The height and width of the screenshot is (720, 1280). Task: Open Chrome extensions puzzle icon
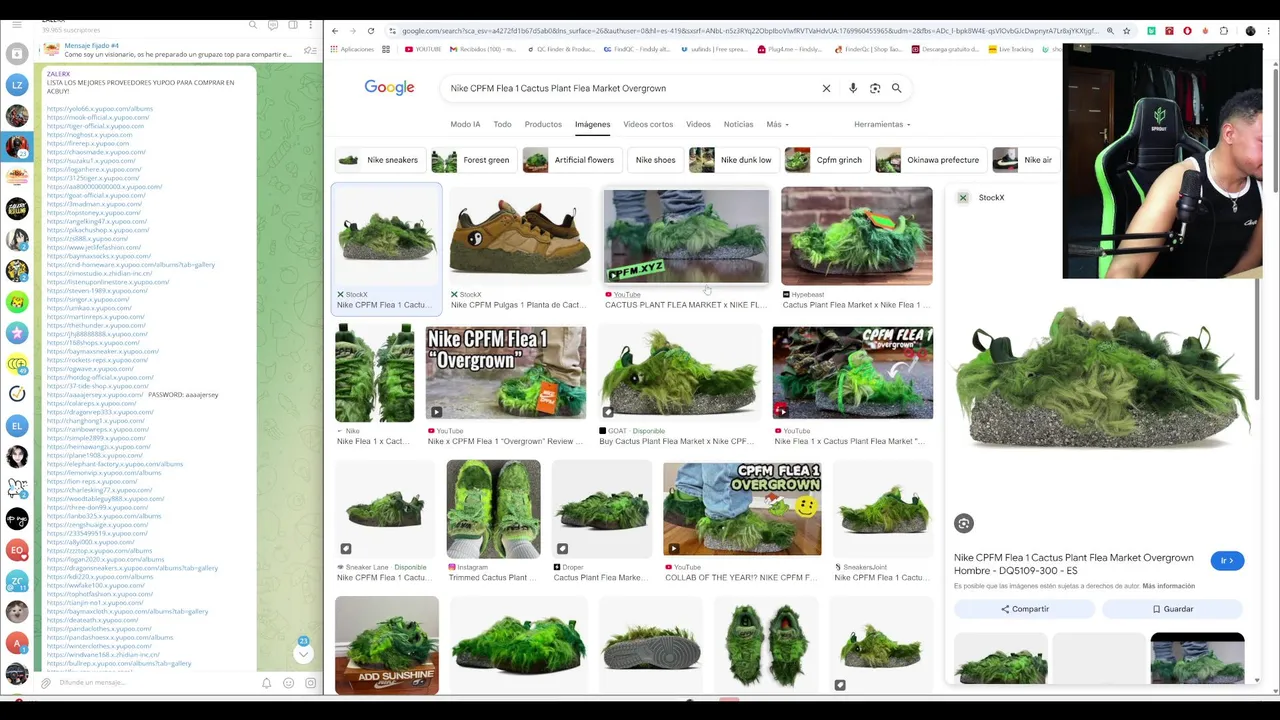pyautogui.click(x=1224, y=31)
